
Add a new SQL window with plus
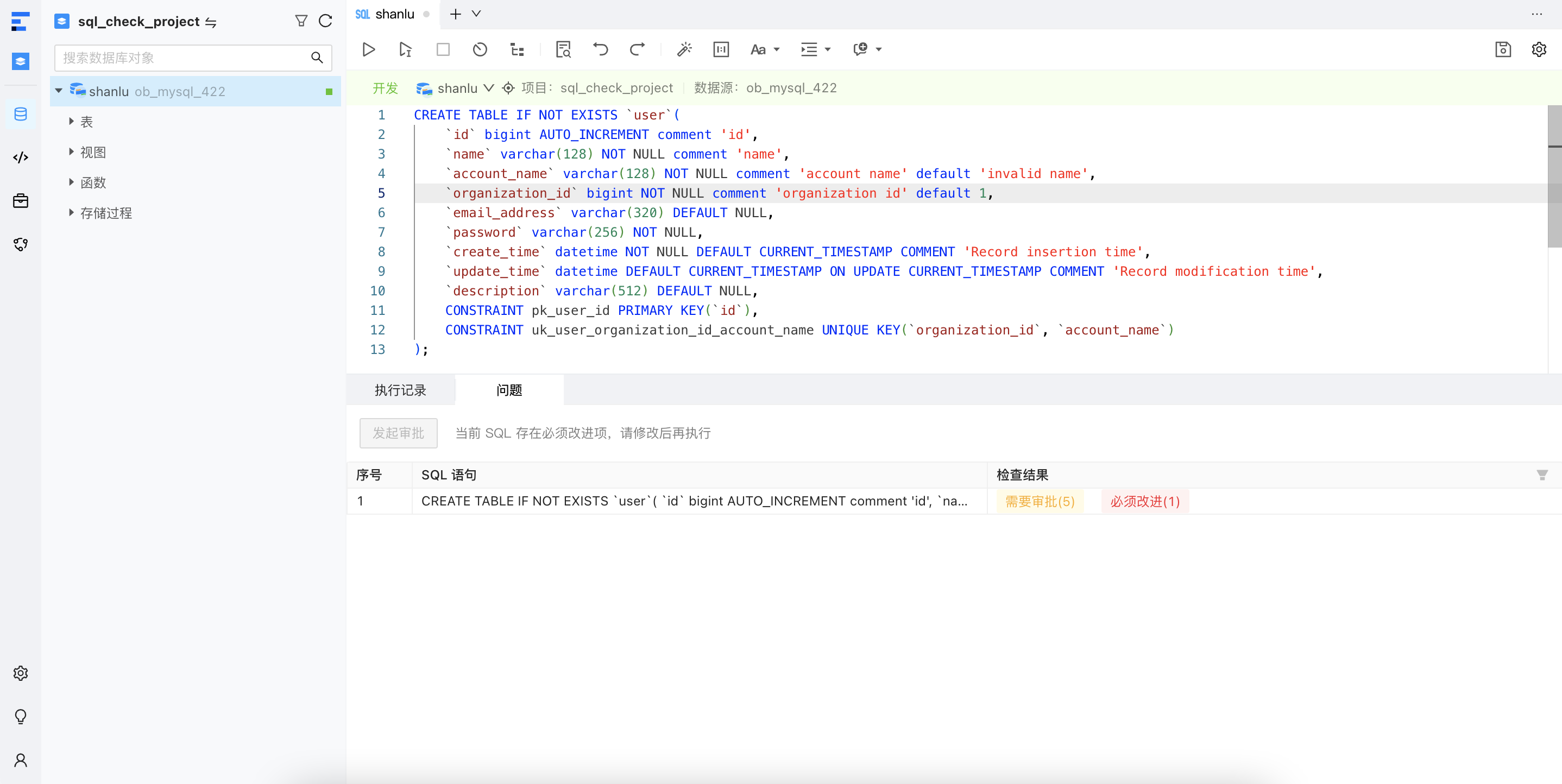pyautogui.click(x=455, y=14)
